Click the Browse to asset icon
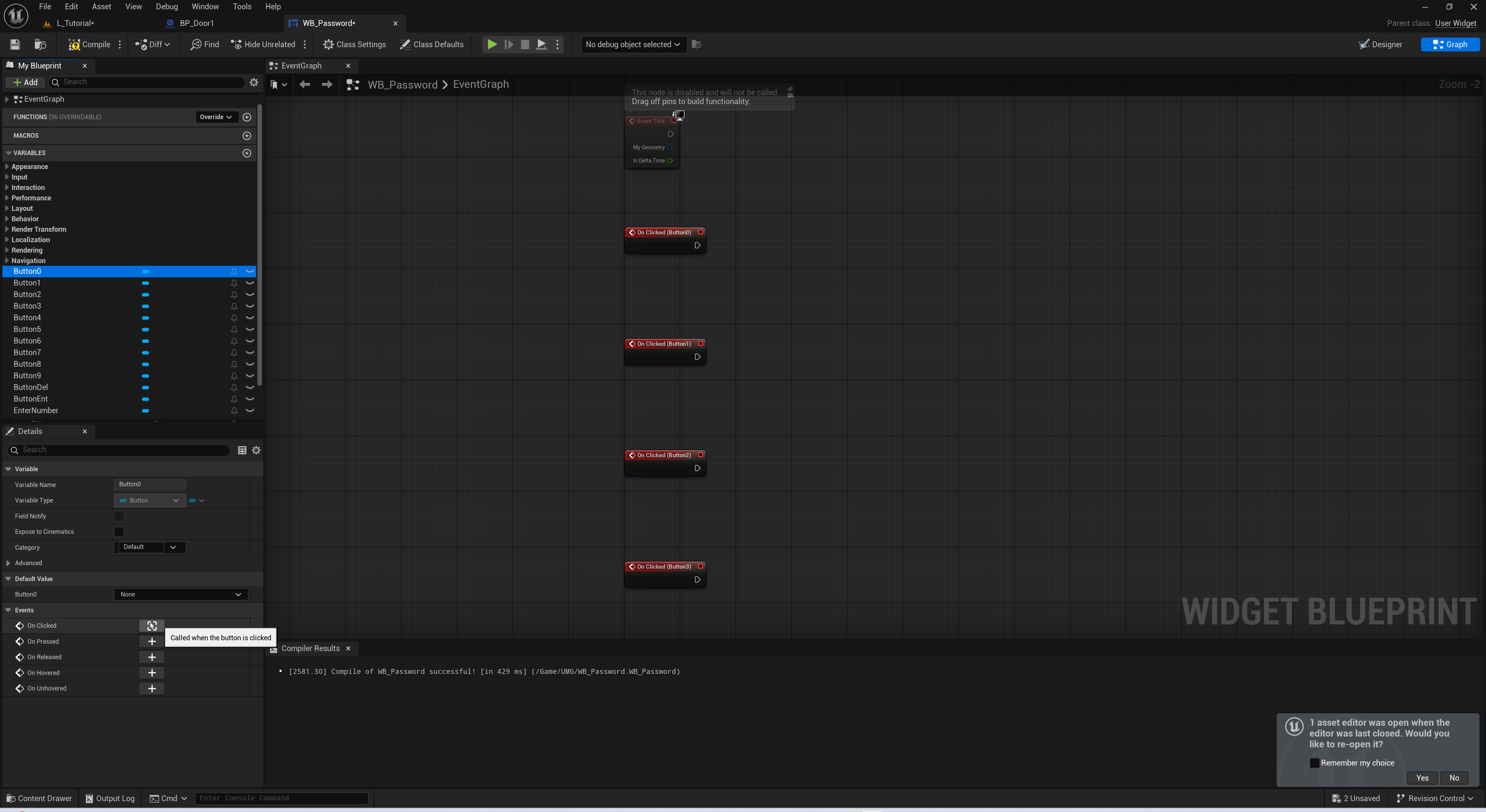This screenshot has height=812, width=1486. tap(40, 44)
